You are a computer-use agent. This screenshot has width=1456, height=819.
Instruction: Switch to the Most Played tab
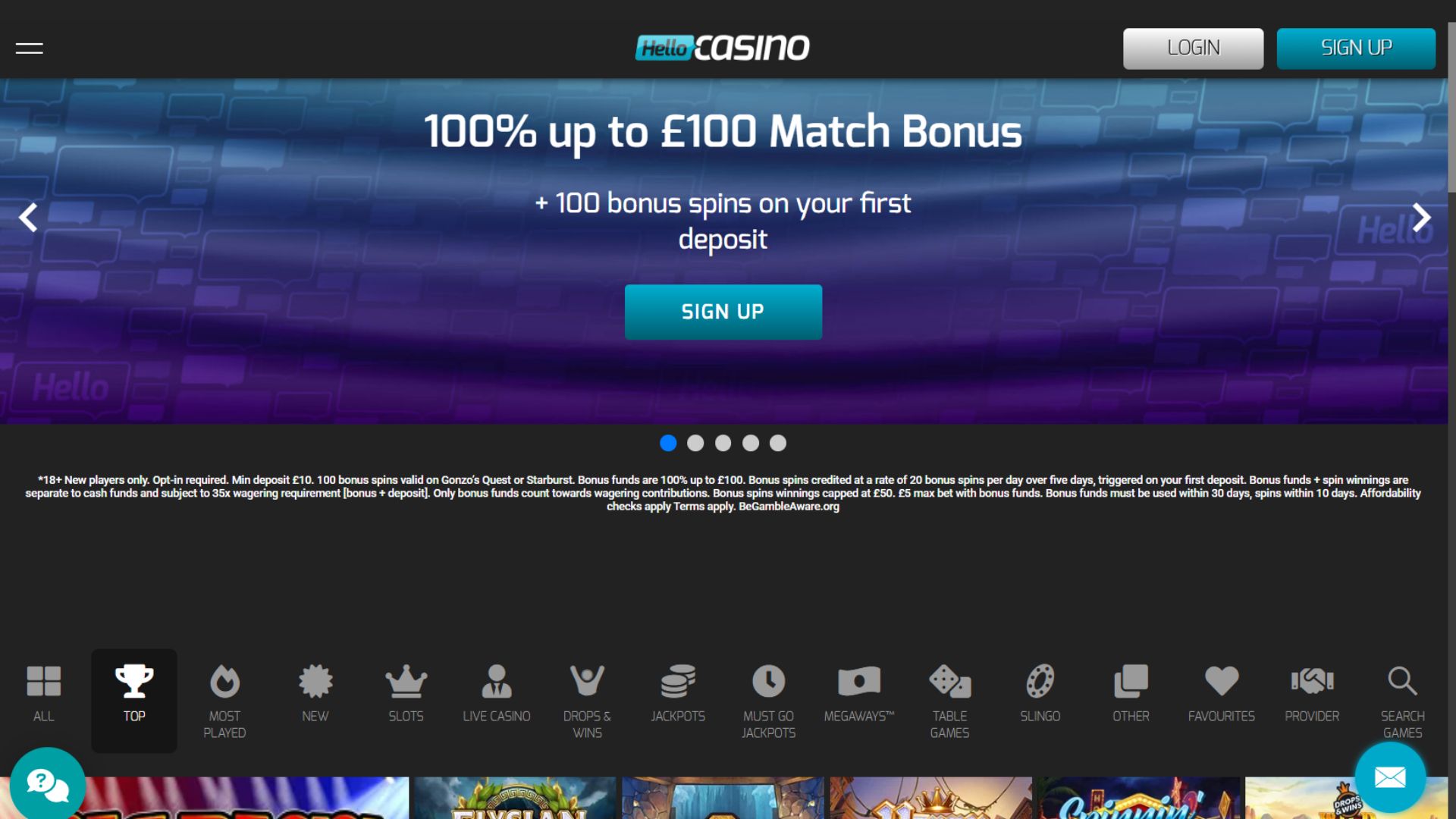pyautogui.click(x=224, y=700)
